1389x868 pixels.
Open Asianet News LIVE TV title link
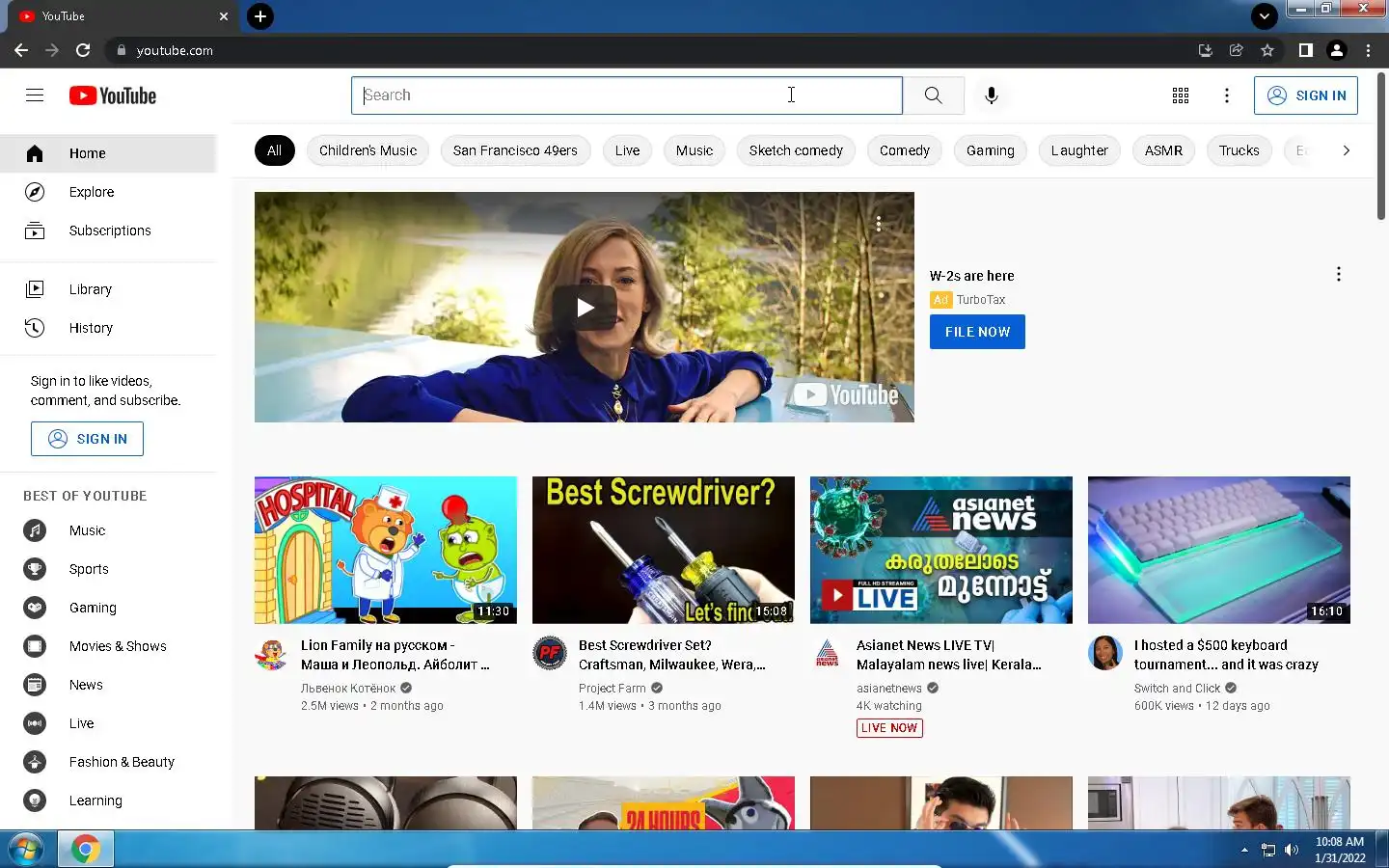[x=949, y=655]
